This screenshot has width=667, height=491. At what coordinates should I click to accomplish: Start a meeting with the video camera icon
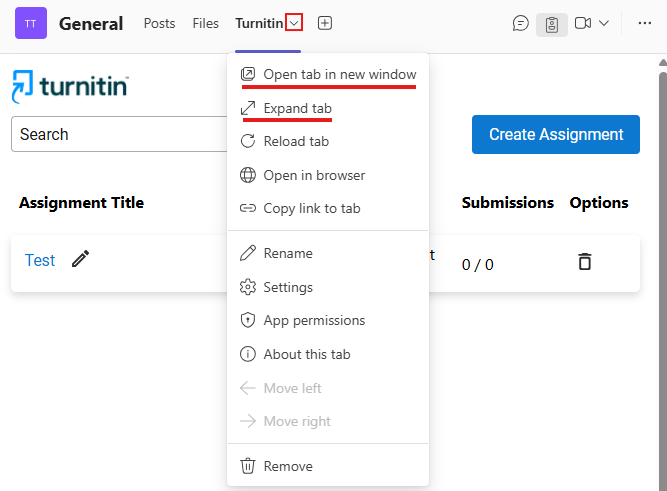point(583,23)
